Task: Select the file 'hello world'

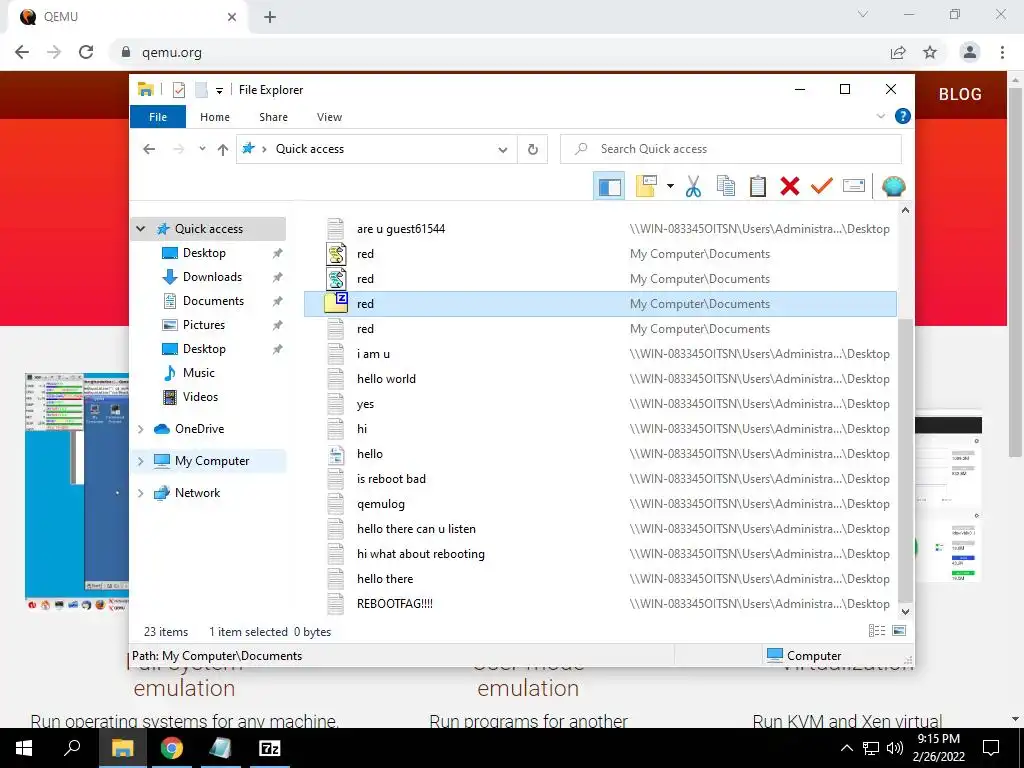Action: click(x=600, y=379)
